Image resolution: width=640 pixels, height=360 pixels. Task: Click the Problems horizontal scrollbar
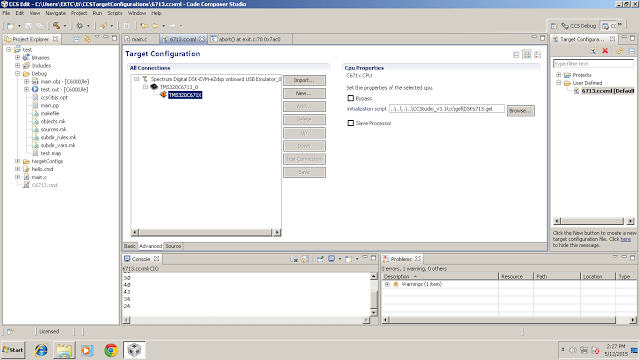[x=509, y=320]
